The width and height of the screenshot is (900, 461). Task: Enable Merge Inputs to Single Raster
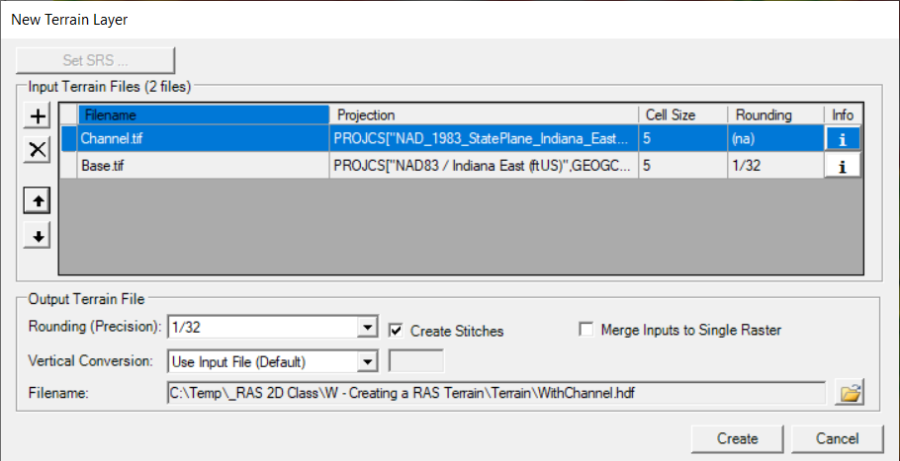pos(586,330)
